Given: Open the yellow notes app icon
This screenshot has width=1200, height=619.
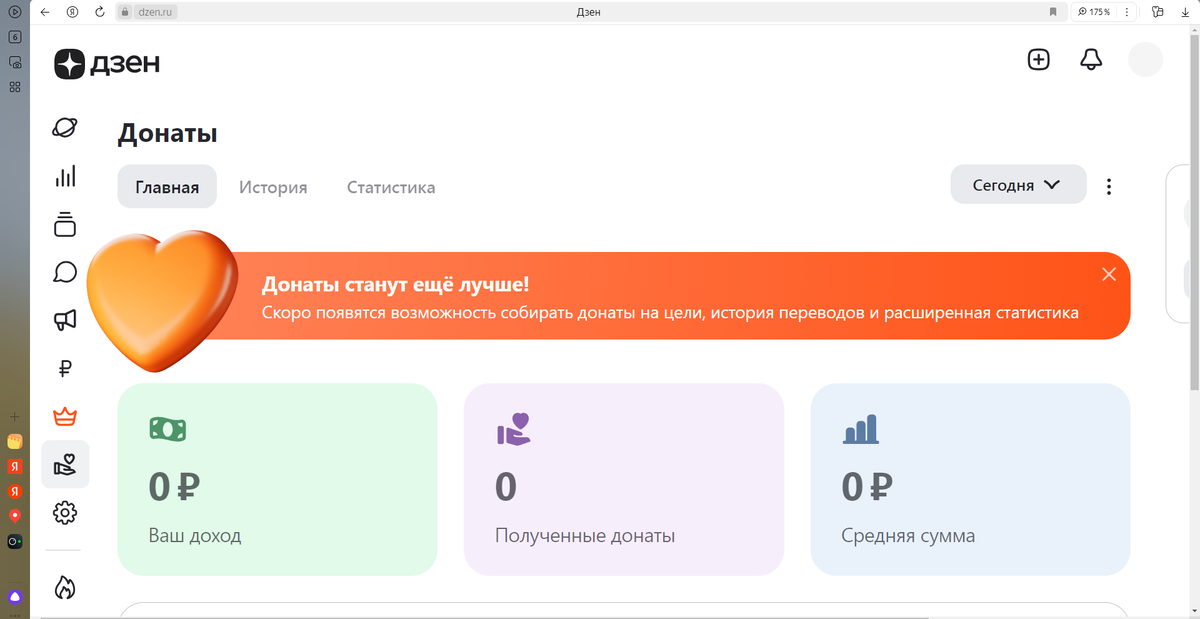Looking at the screenshot, I should (x=15, y=441).
